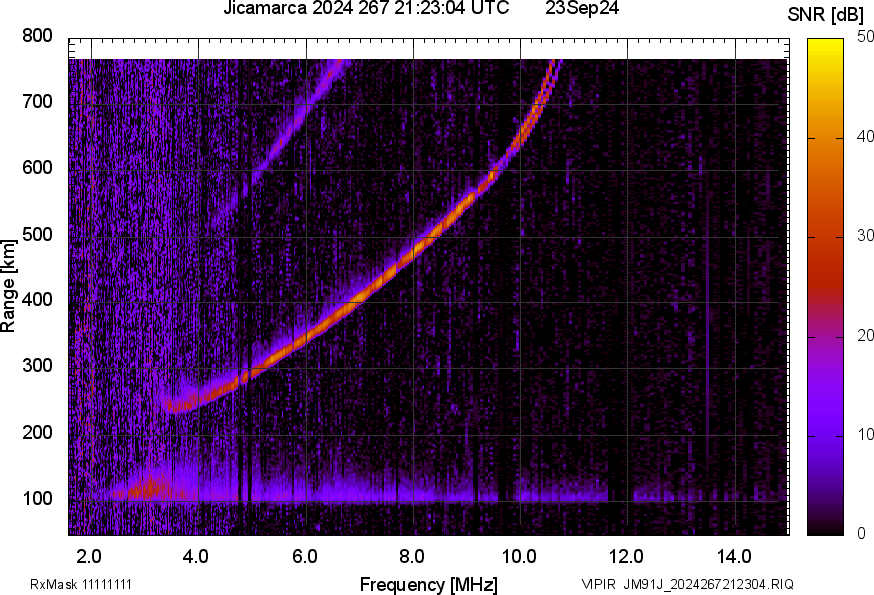Click the frequency tick label '6.0'
Image resolution: width=874 pixels, height=595 pixels.
[x=304, y=556]
